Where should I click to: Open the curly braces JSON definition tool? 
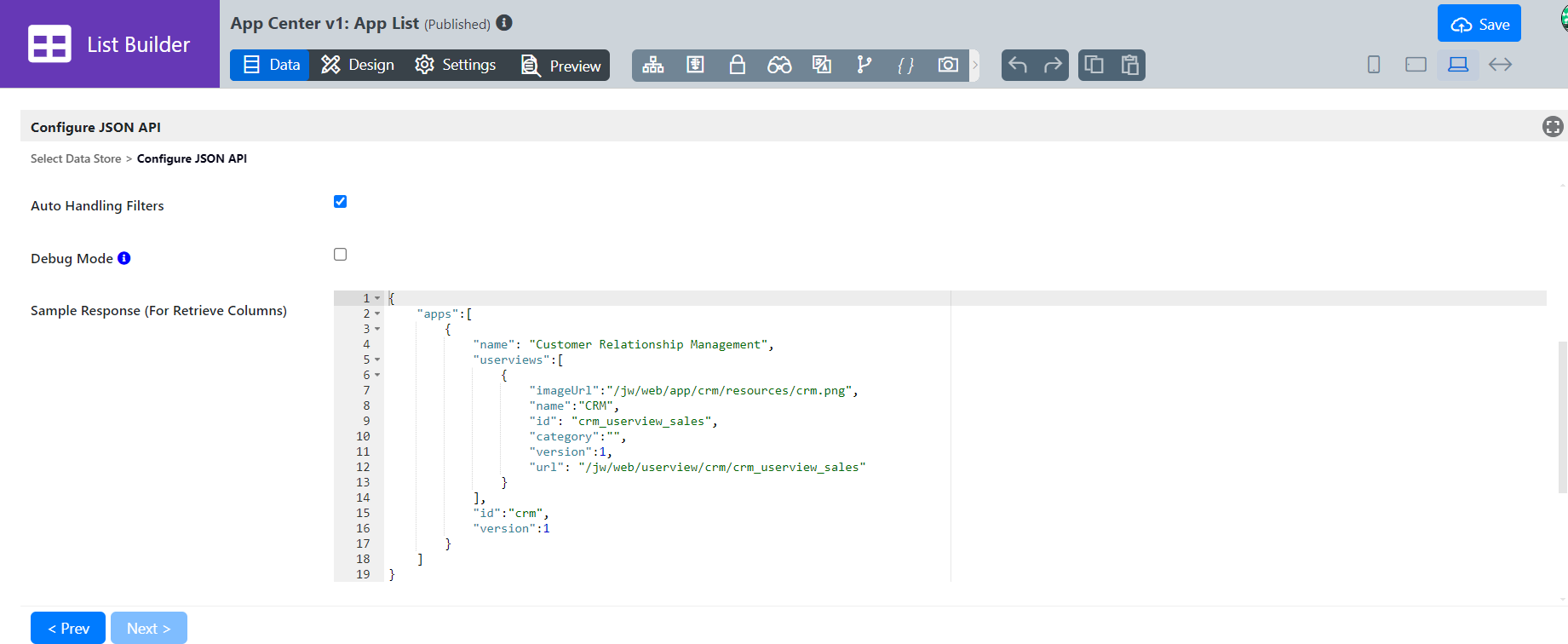[x=905, y=65]
